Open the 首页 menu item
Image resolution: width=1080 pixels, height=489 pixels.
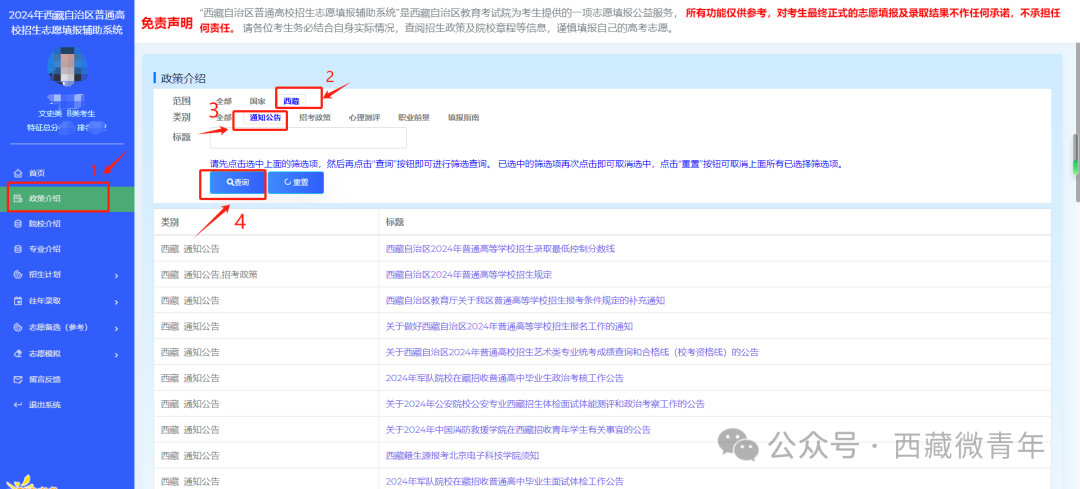pos(67,173)
